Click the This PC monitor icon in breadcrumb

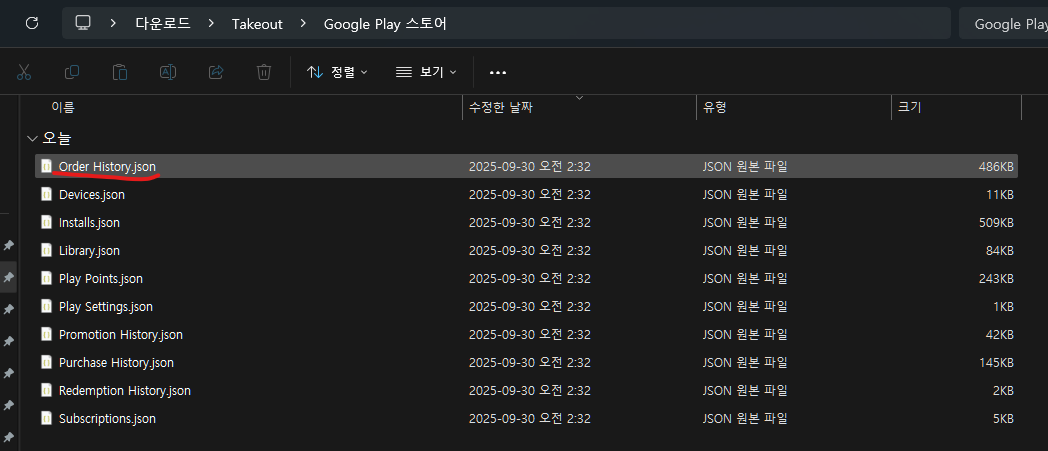coord(83,23)
